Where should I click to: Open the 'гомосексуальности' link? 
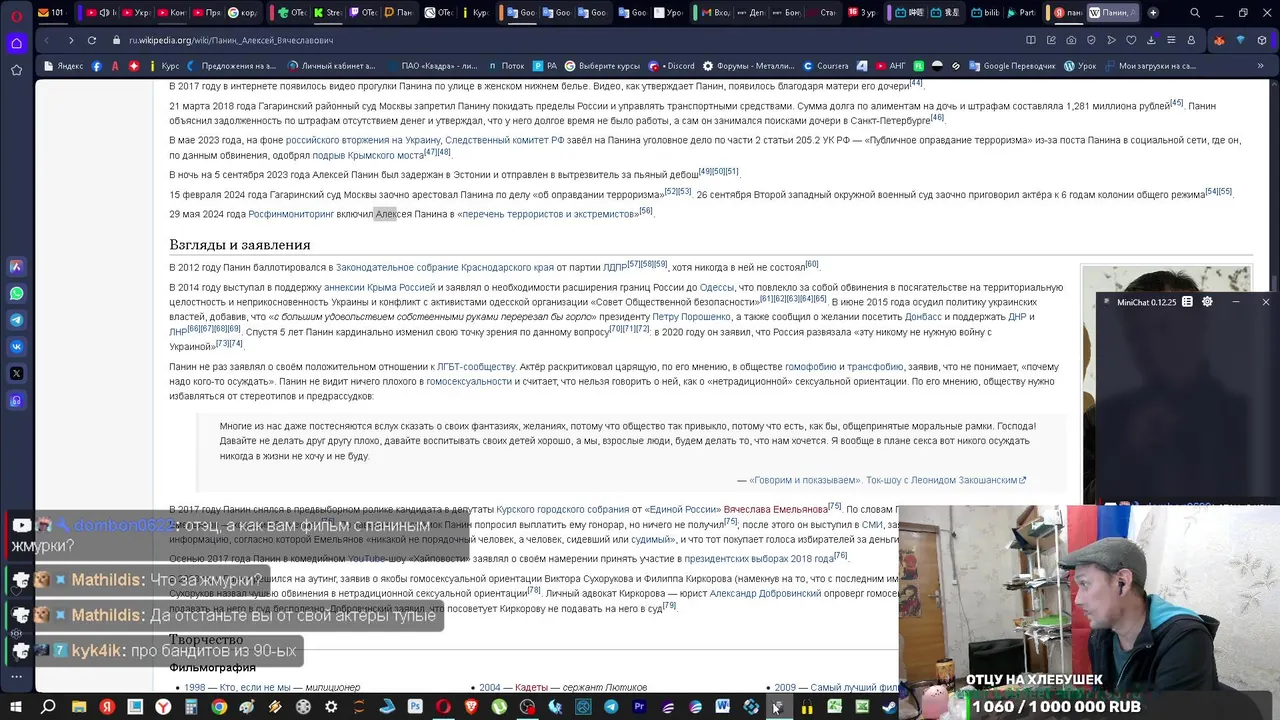point(469,382)
